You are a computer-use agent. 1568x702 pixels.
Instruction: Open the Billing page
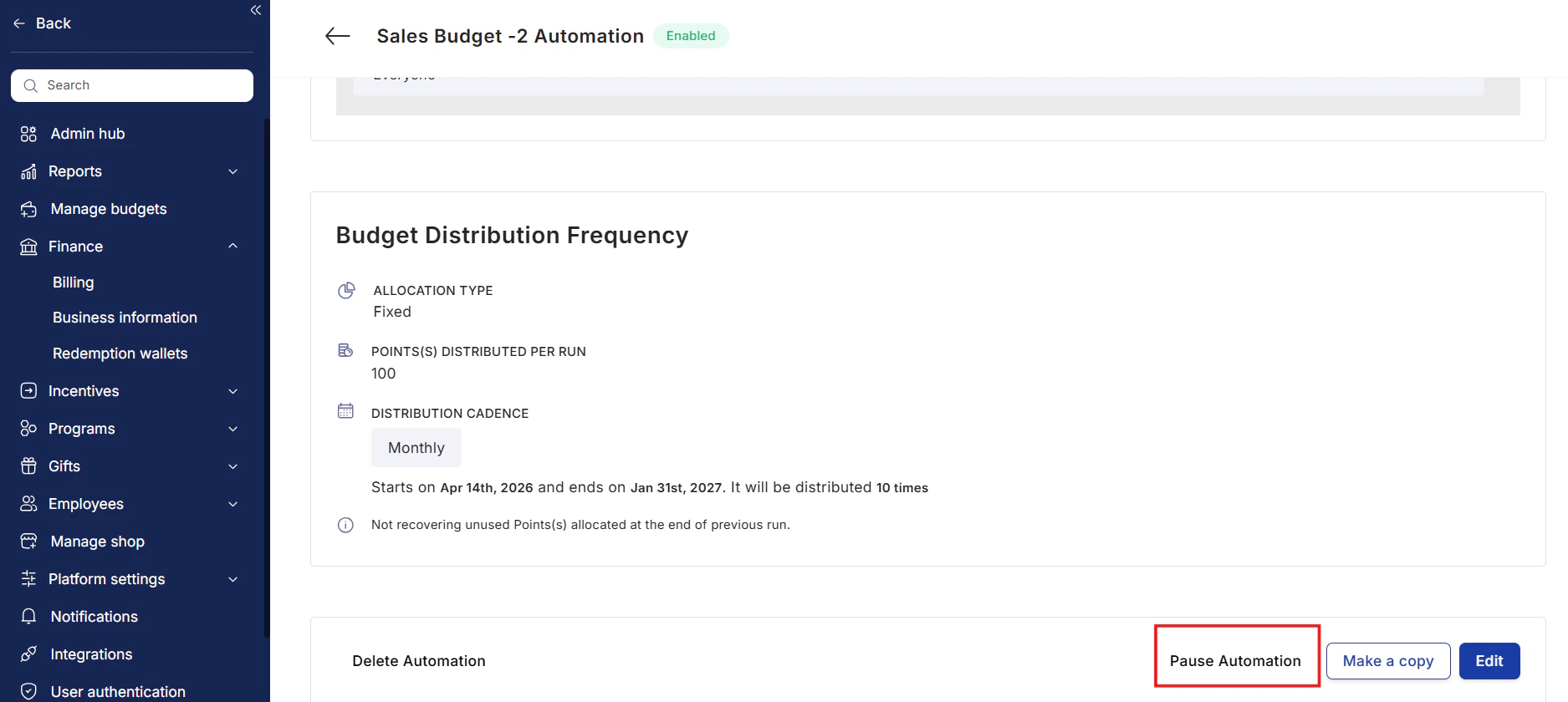click(x=74, y=282)
